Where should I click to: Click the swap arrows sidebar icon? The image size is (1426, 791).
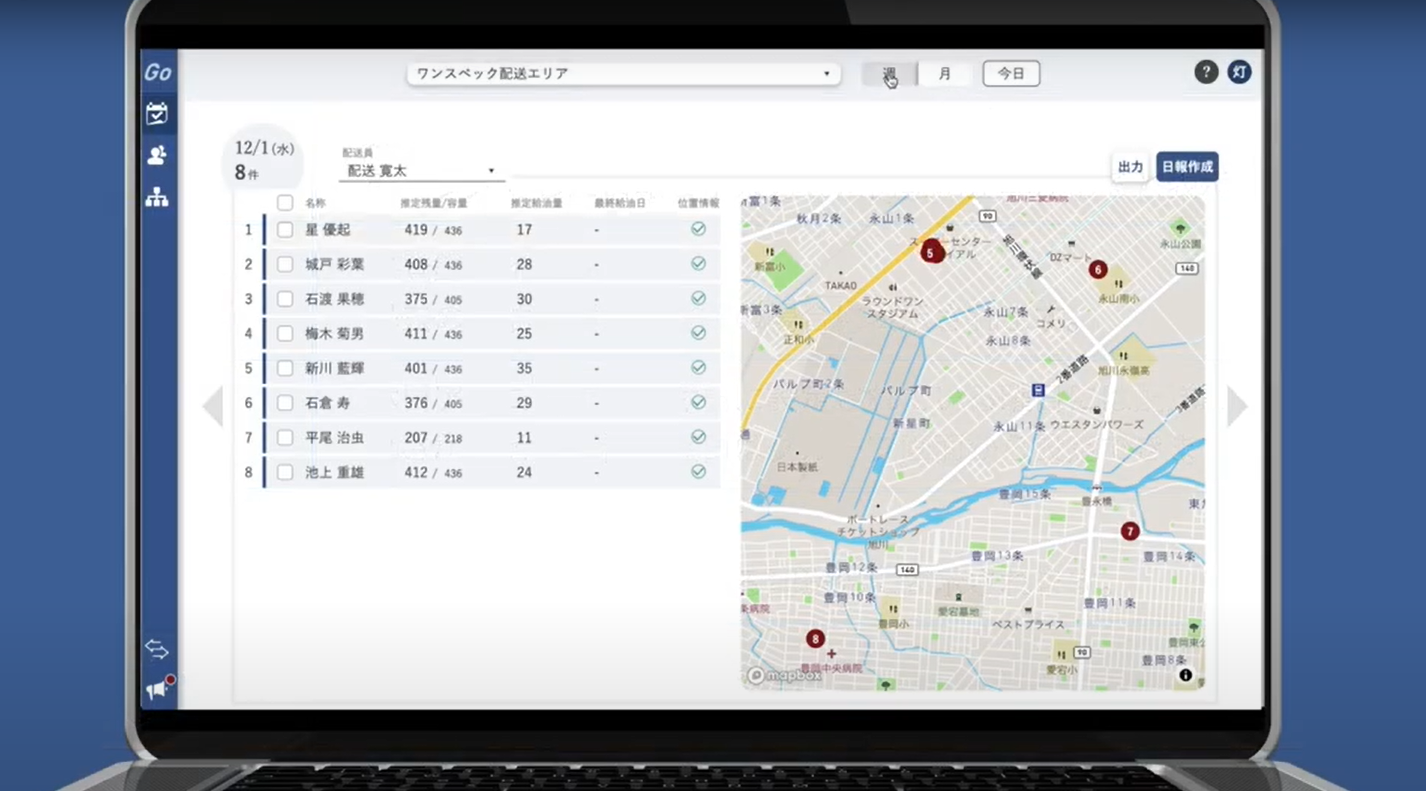[x=157, y=649]
